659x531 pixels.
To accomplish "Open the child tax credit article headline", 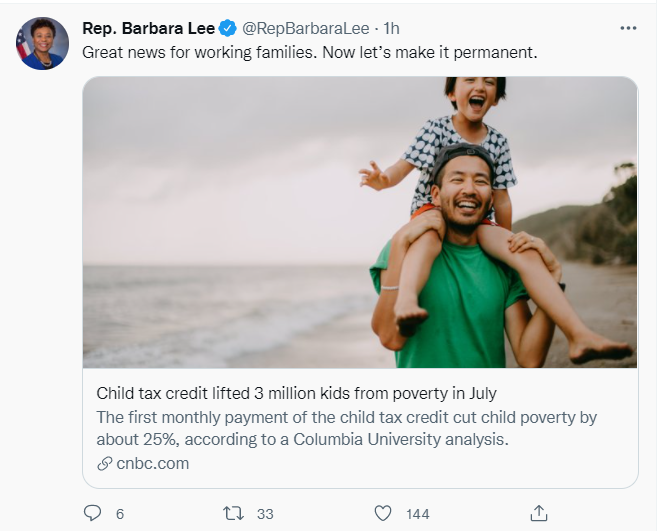I will (x=296, y=393).
